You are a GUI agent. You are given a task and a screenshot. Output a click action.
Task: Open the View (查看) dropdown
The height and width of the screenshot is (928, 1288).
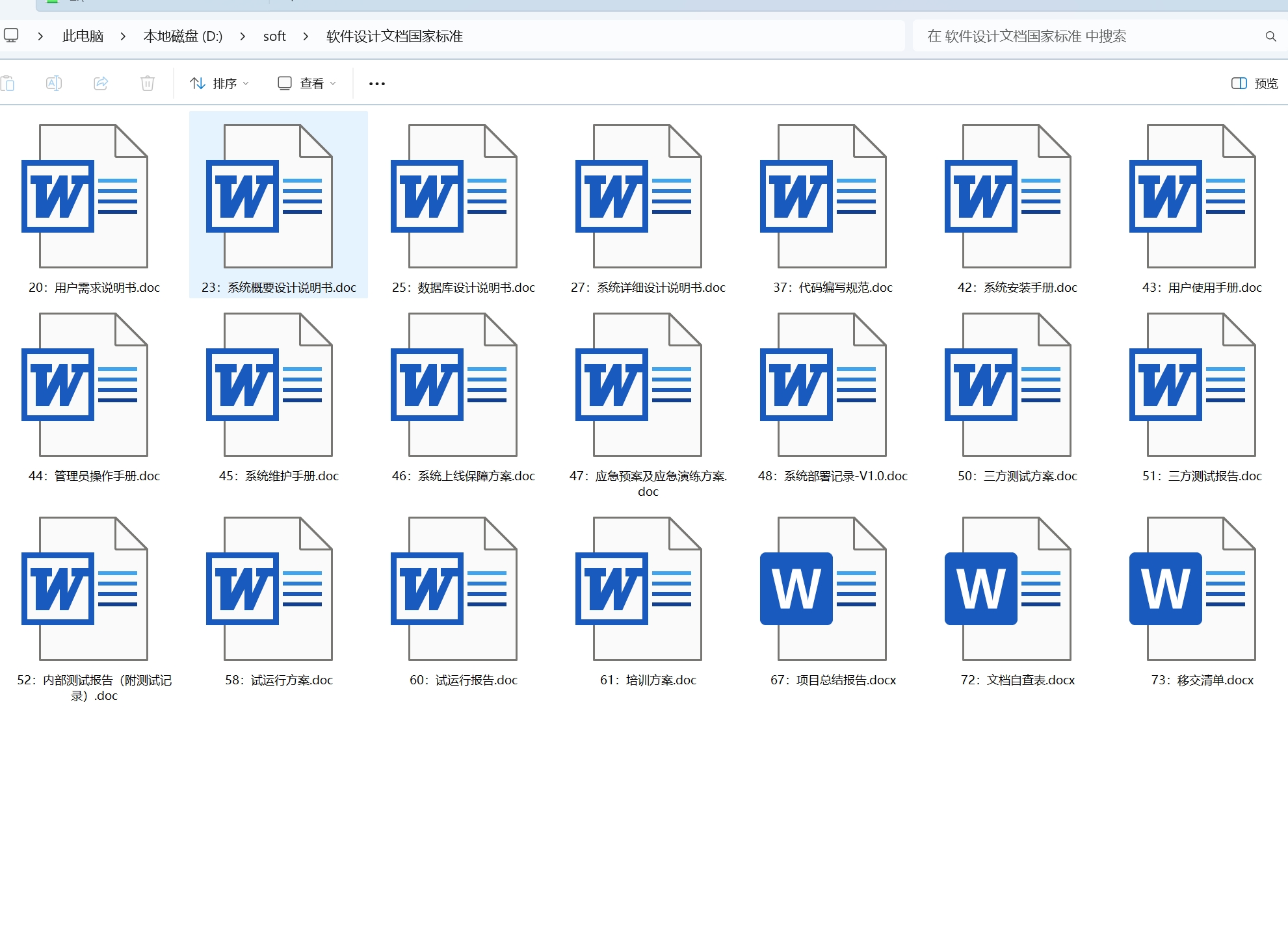tap(306, 83)
